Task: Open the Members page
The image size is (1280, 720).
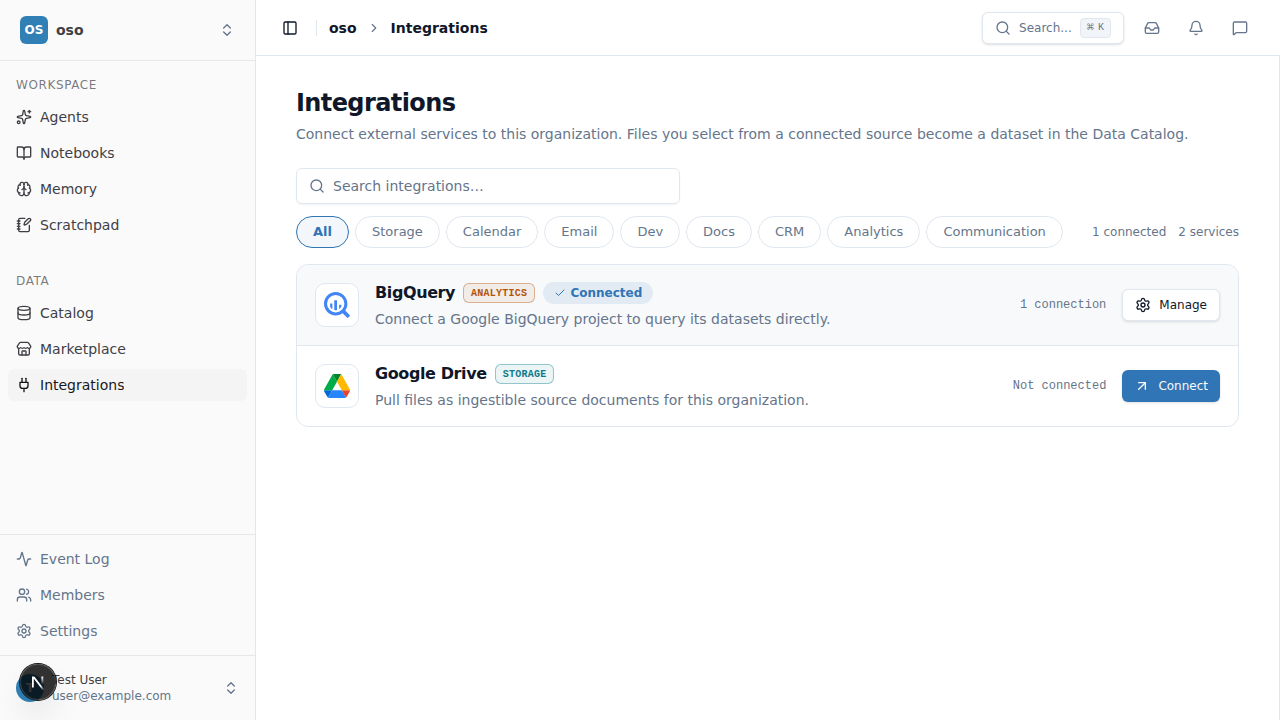Action: 127,595
